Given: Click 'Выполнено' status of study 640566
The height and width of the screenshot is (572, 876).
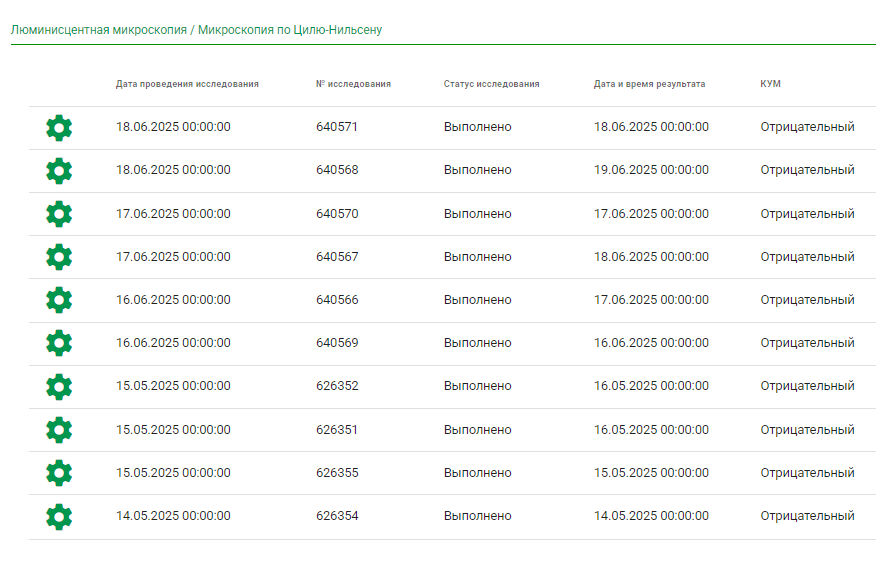Looking at the screenshot, I should click(478, 300).
